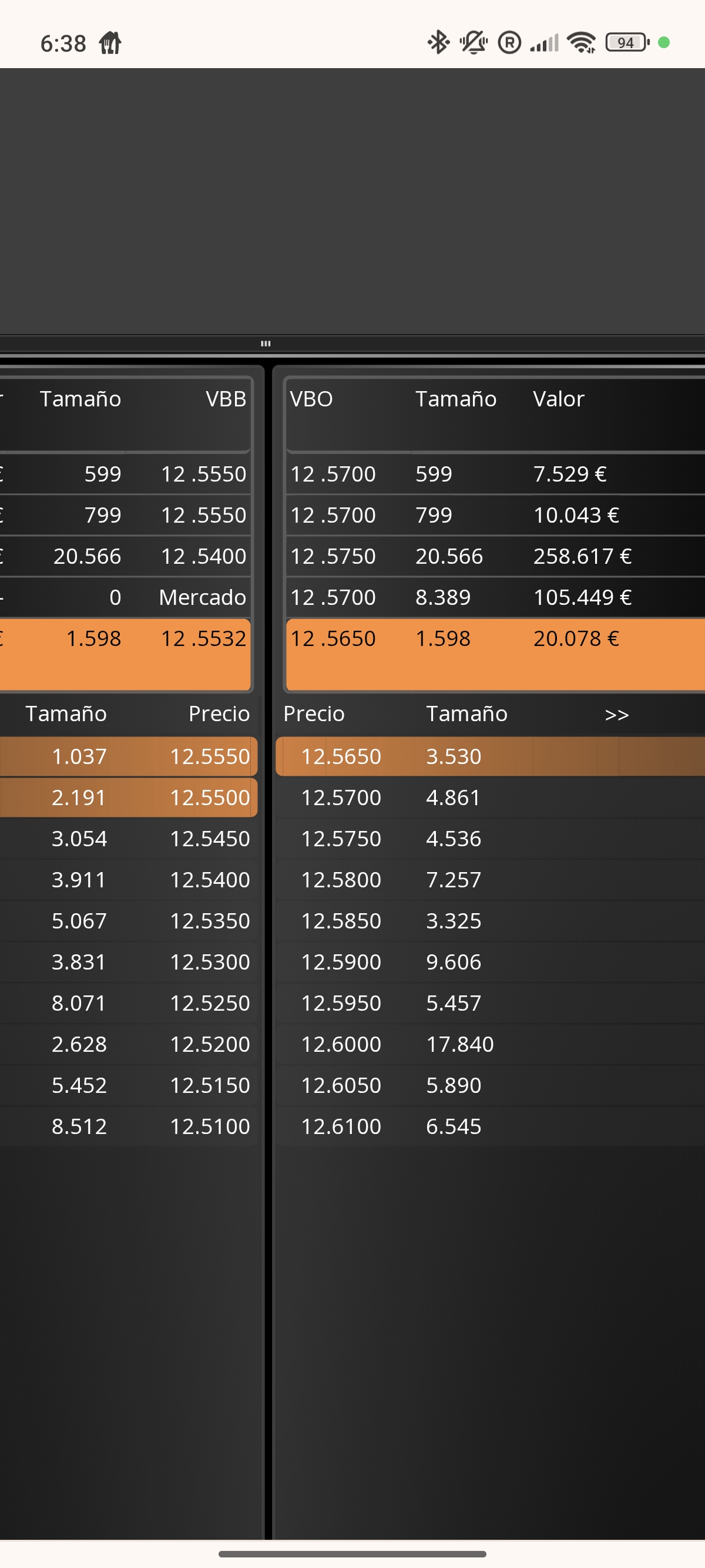Choose ask price level 12.5700
The height and width of the screenshot is (1568, 705).
(x=490, y=798)
